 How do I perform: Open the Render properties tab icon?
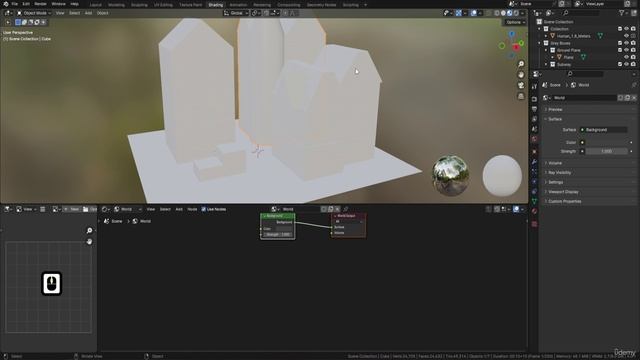pyautogui.click(x=534, y=99)
